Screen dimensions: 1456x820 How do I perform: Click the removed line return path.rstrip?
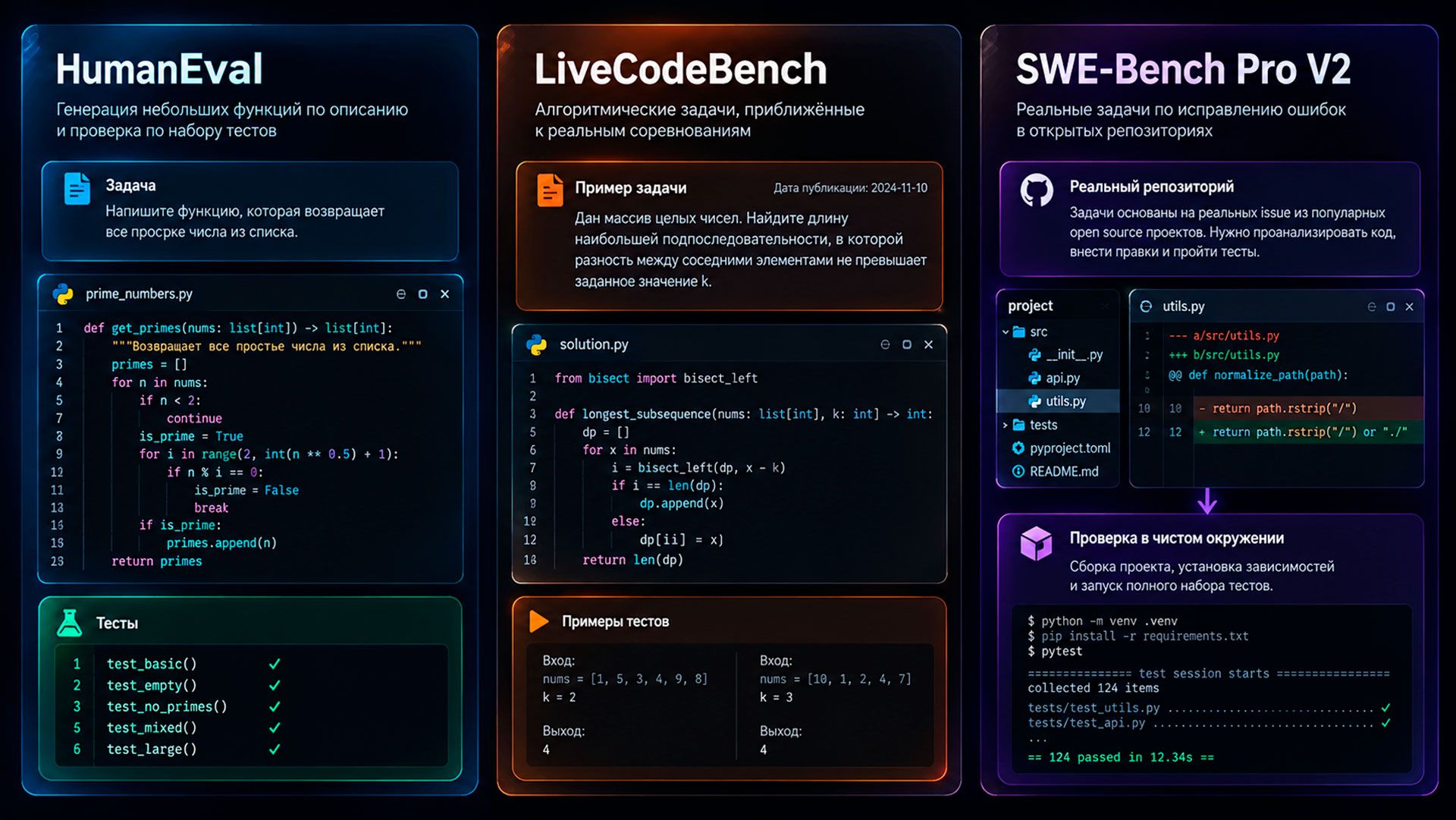tap(1307, 408)
